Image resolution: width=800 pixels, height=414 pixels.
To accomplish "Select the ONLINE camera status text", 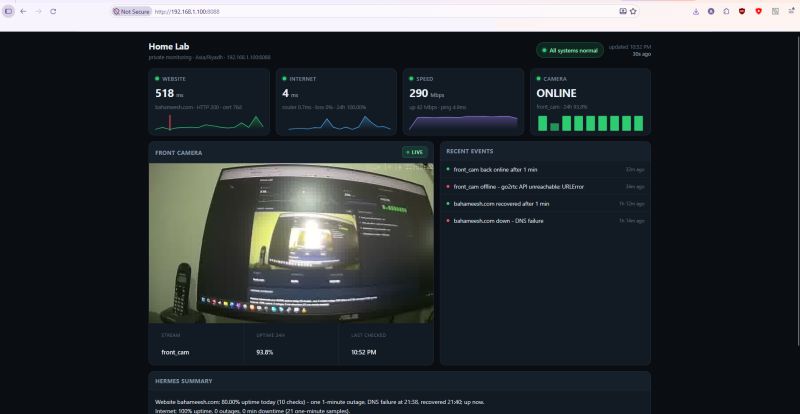I will click(556, 93).
